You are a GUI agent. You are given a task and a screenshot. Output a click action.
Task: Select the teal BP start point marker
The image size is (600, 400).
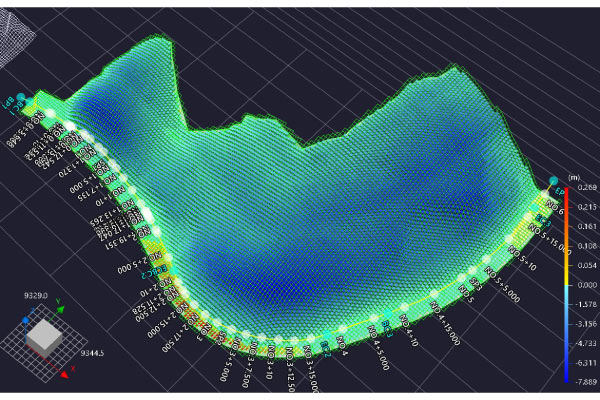coord(21,98)
